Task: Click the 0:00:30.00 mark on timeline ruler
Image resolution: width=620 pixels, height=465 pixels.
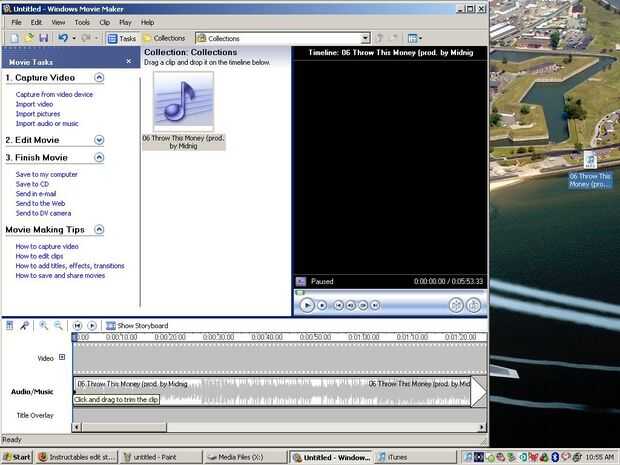Action: pos(218,337)
